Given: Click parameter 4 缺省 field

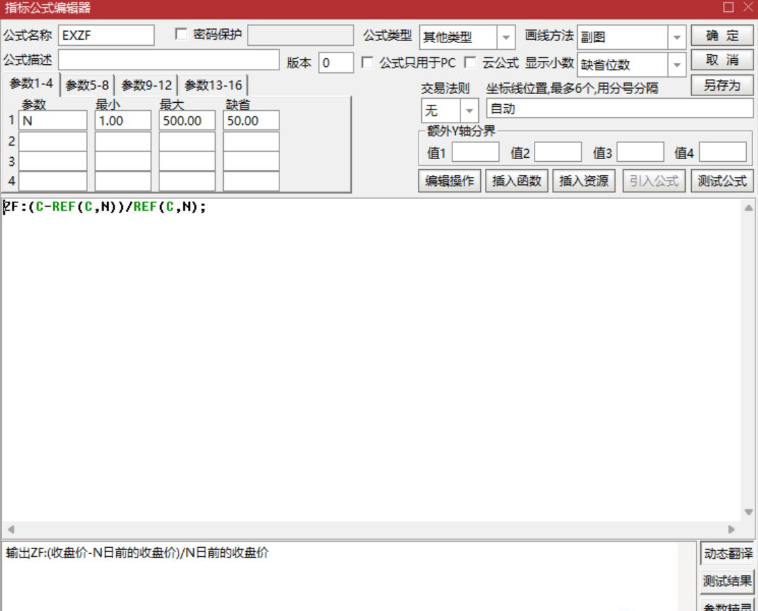Looking at the screenshot, I should tap(251, 181).
